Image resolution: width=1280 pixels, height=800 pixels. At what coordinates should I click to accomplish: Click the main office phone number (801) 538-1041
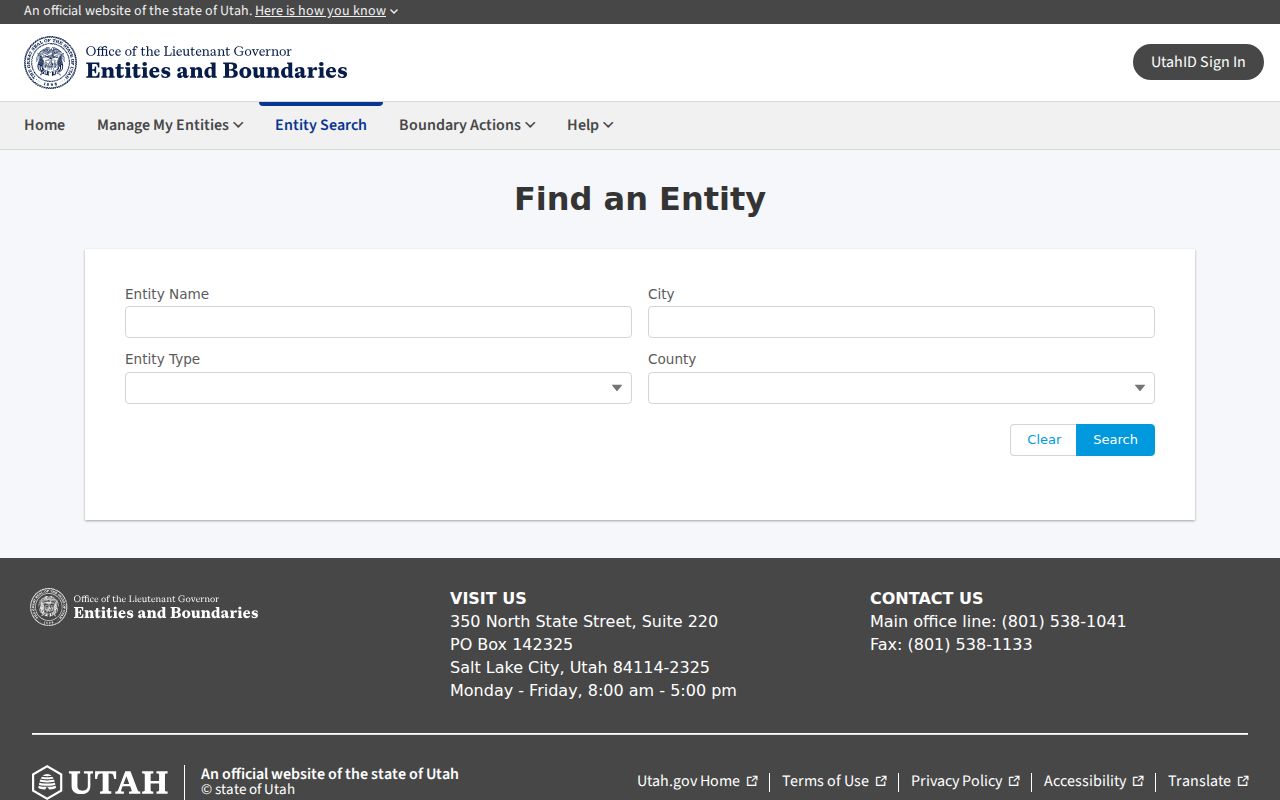[1064, 621]
